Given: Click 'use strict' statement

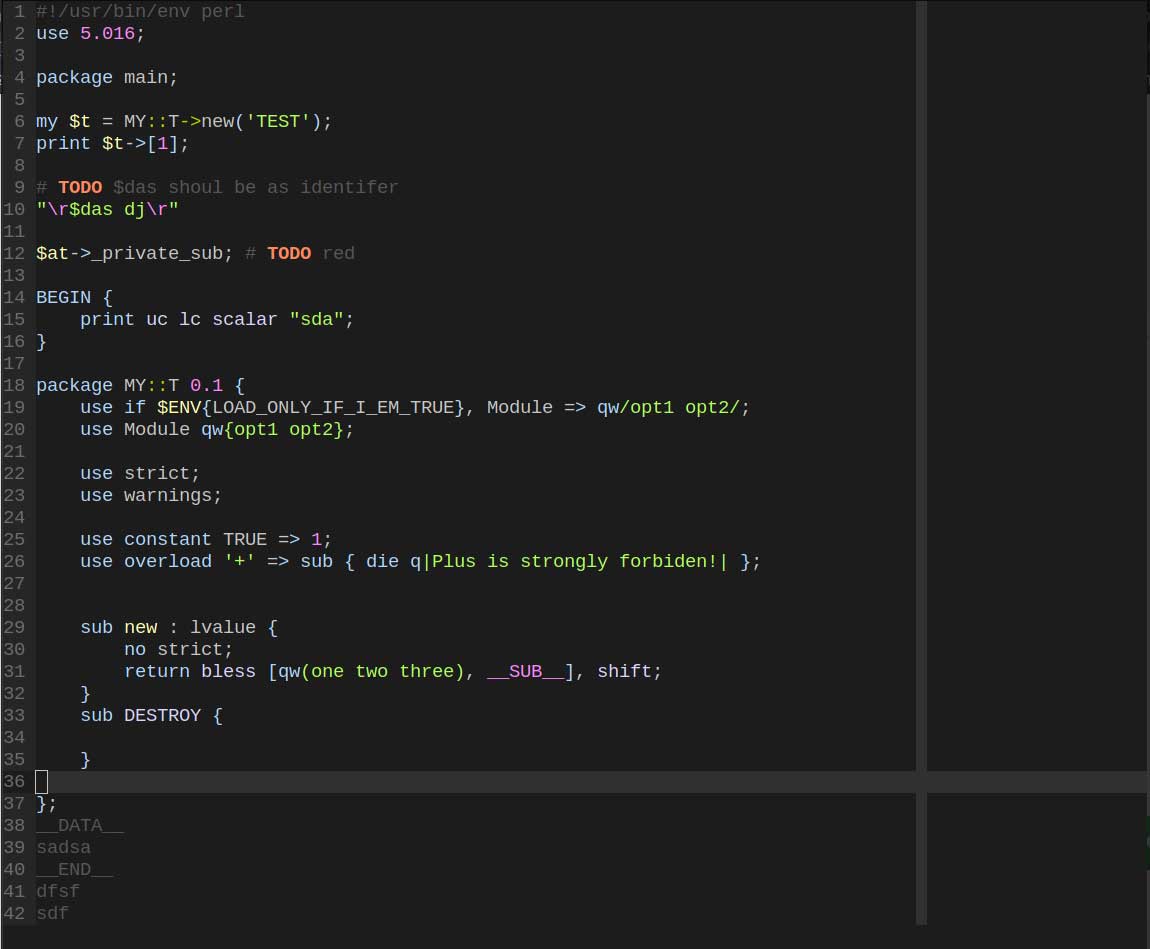Looking at the screenshot, I should [140, 474].
